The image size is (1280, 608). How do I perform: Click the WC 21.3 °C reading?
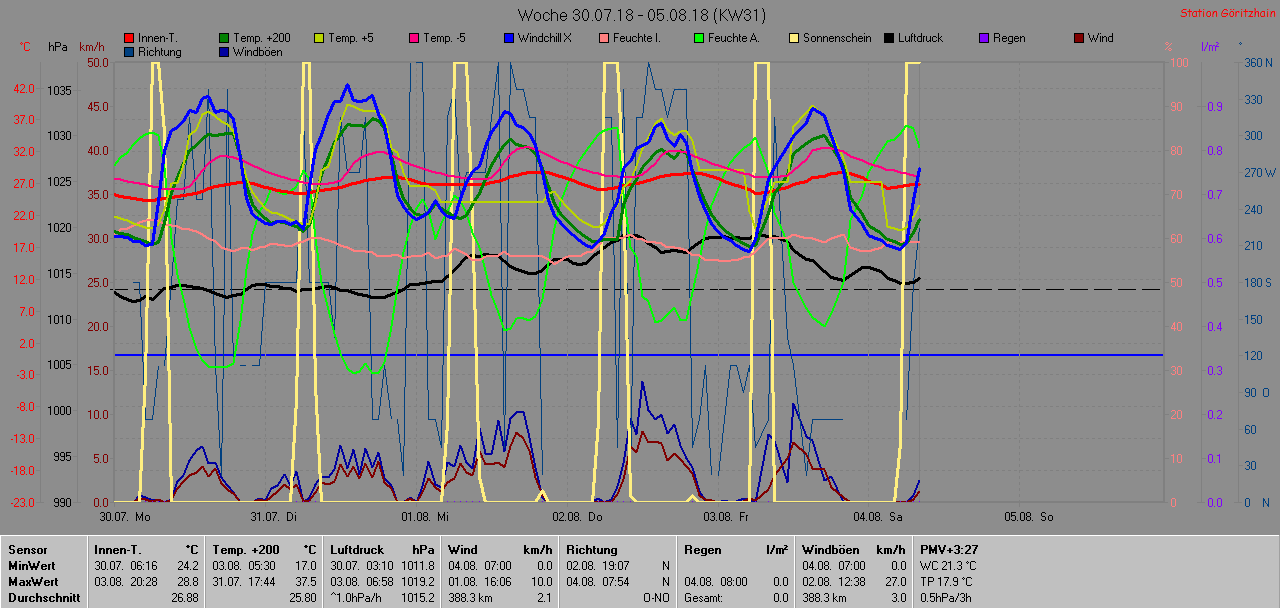click(948, 565)
